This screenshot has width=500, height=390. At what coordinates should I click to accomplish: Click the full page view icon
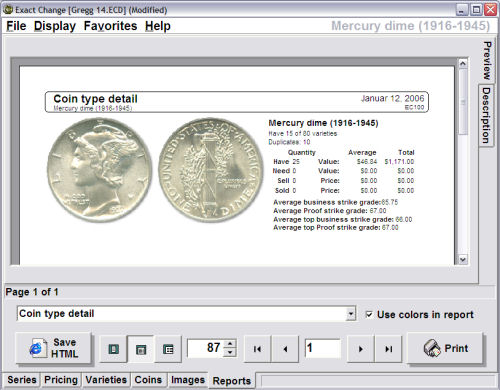(x=114, y=349)
